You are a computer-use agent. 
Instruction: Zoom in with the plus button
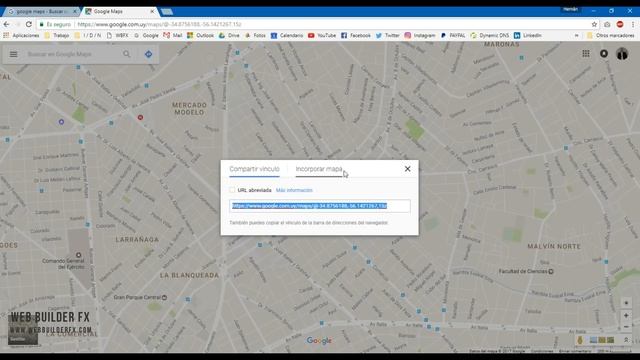626,316
